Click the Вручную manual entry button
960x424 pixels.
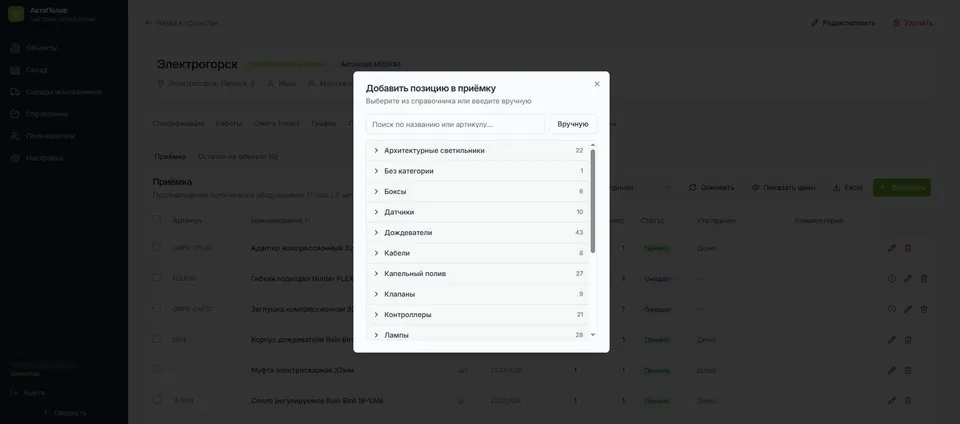(x=573, y=124)
